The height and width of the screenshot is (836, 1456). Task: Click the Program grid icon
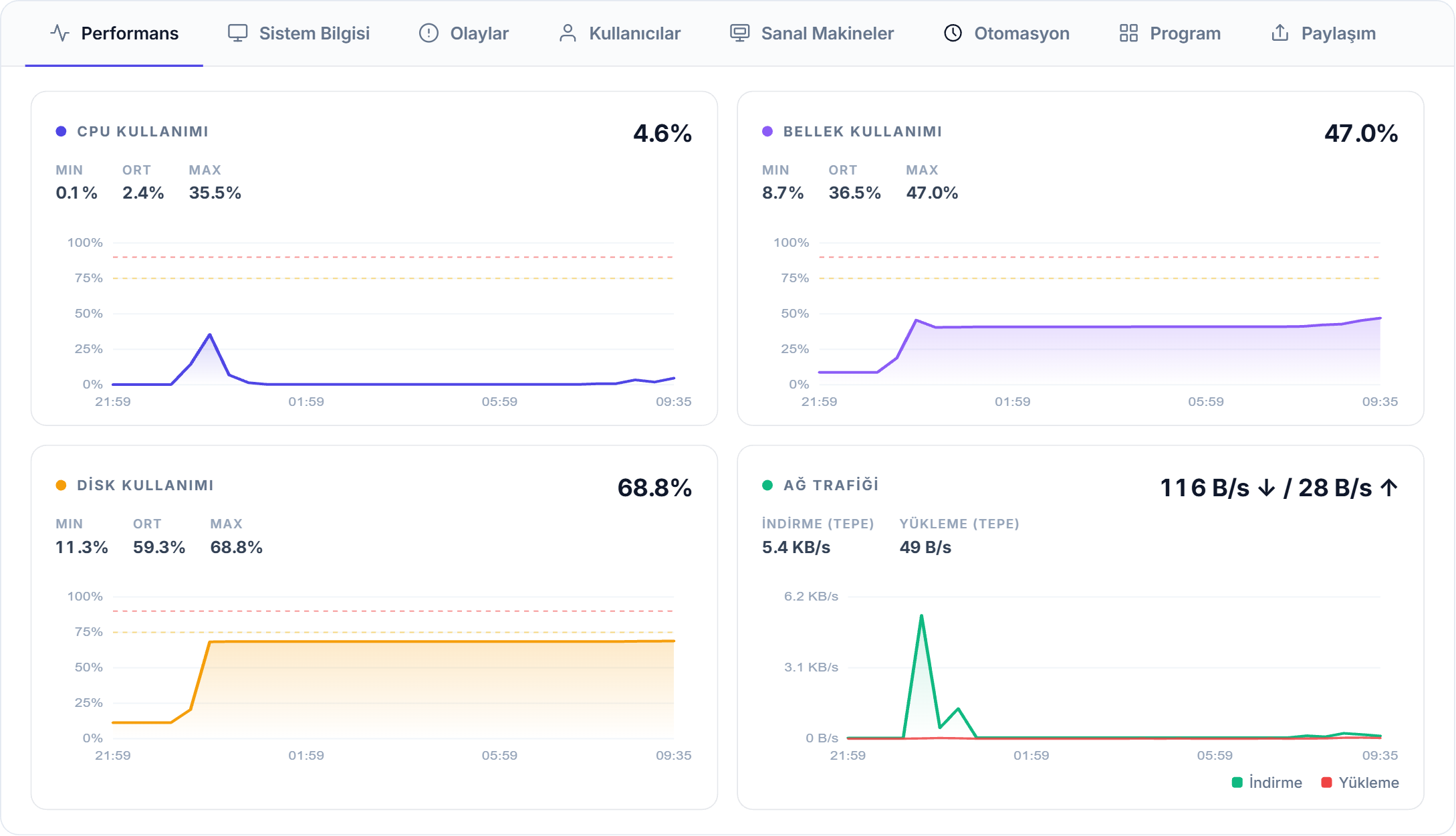pos(1128,33)
